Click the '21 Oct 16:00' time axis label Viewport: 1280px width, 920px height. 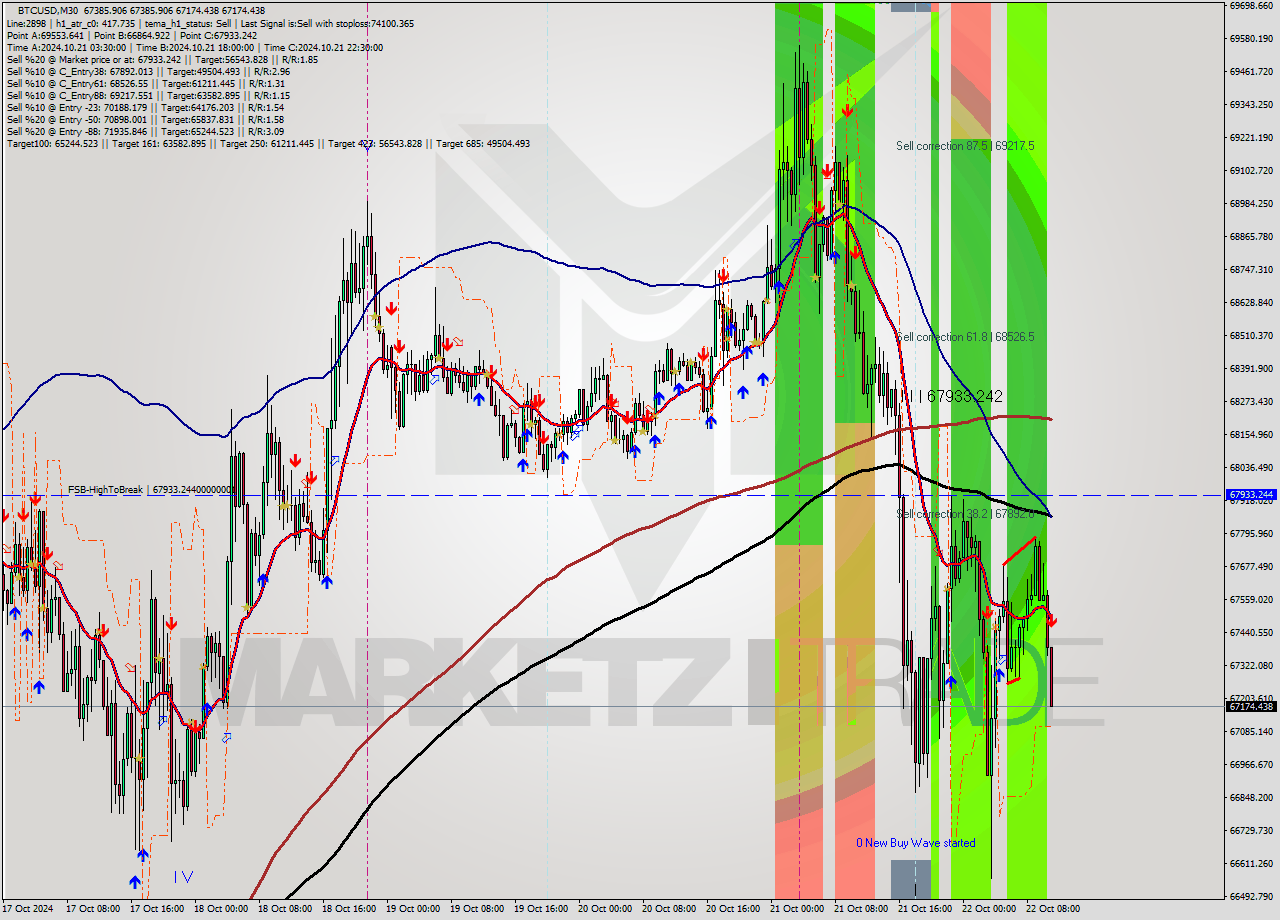point(924,909)
